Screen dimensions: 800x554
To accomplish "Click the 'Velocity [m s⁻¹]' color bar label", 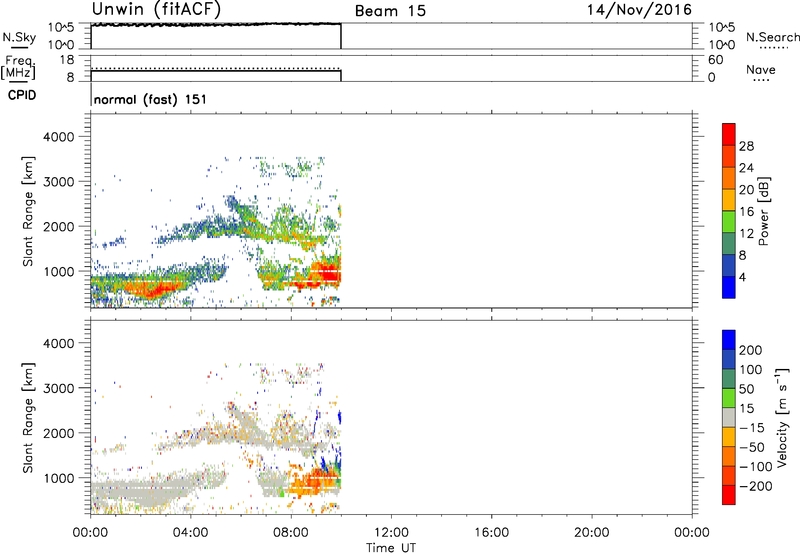I will tap(781, 418).
